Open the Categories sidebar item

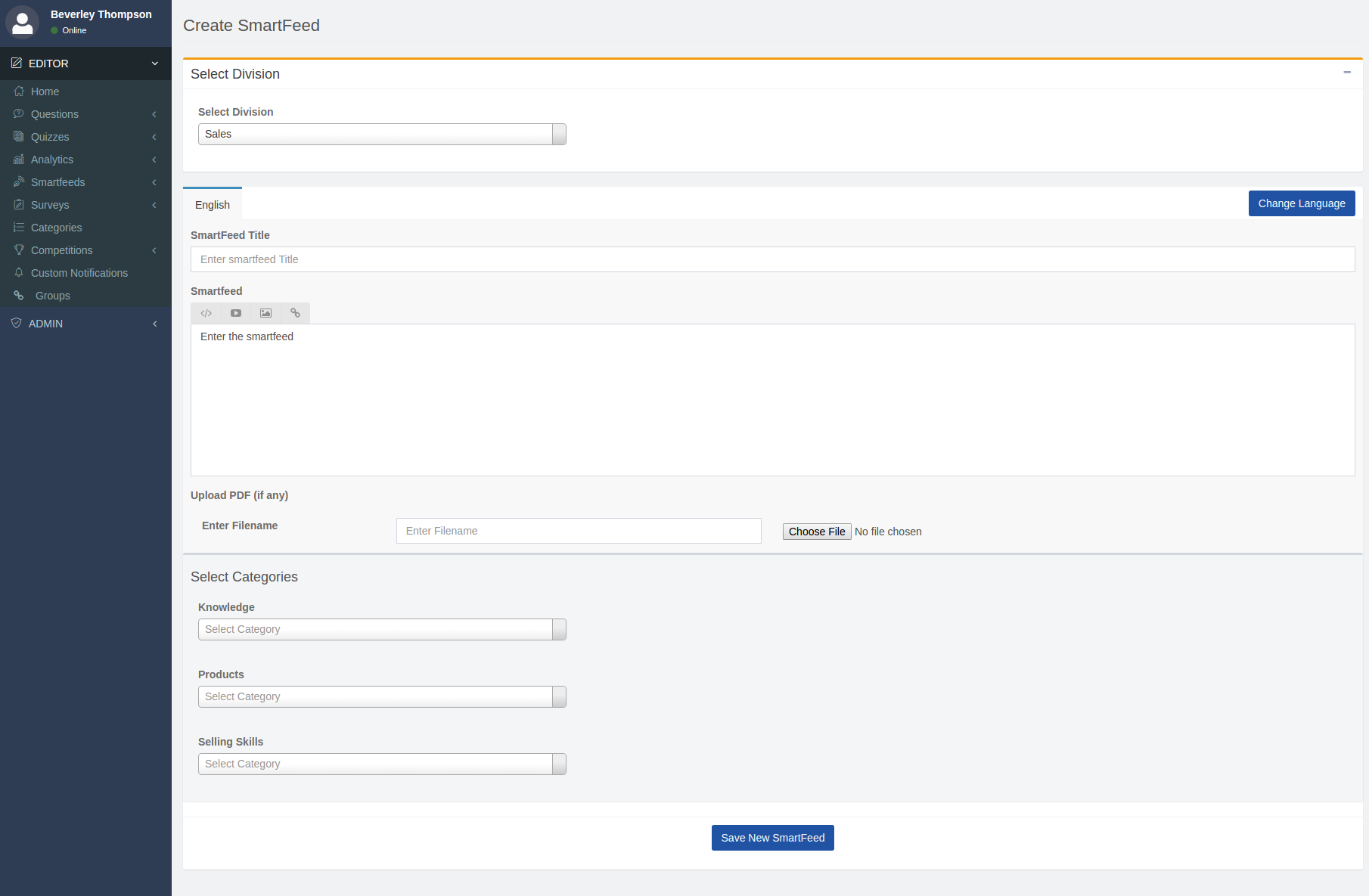[56, 228]
